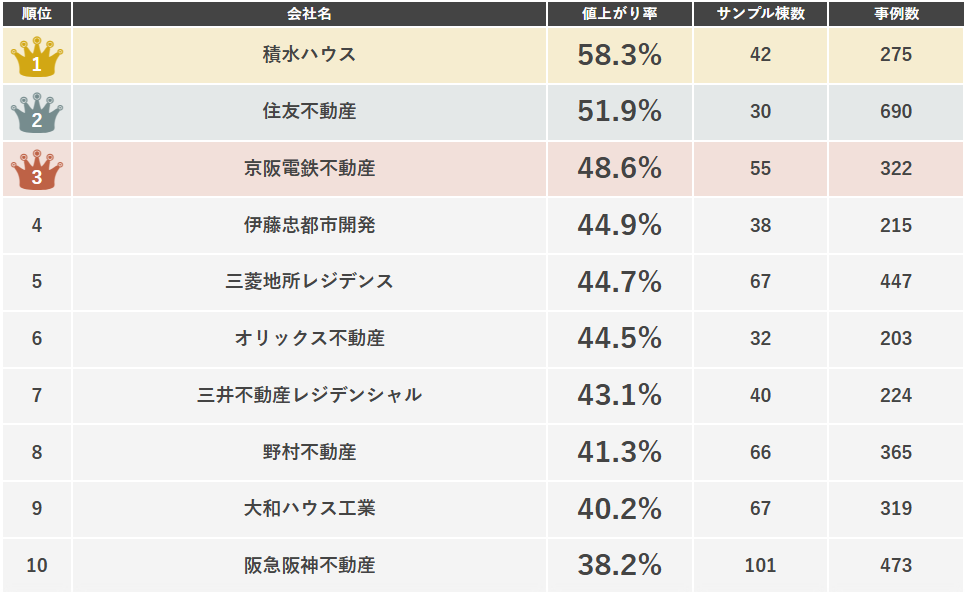Choose 三菱地所レジデンス company name
965x592 pixels.
[310, 281]
